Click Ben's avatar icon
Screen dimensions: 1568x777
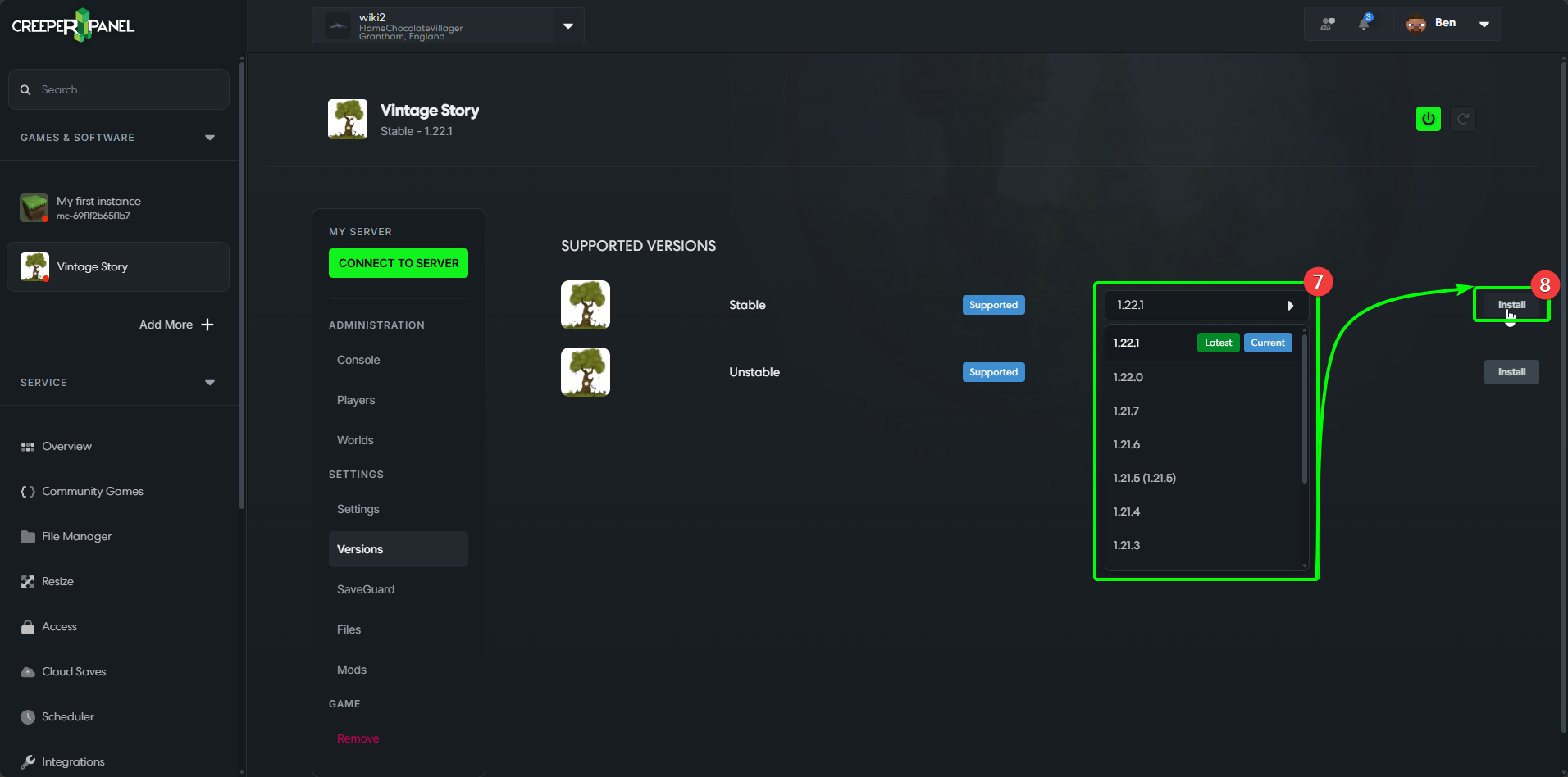[x=1416, y=24]
